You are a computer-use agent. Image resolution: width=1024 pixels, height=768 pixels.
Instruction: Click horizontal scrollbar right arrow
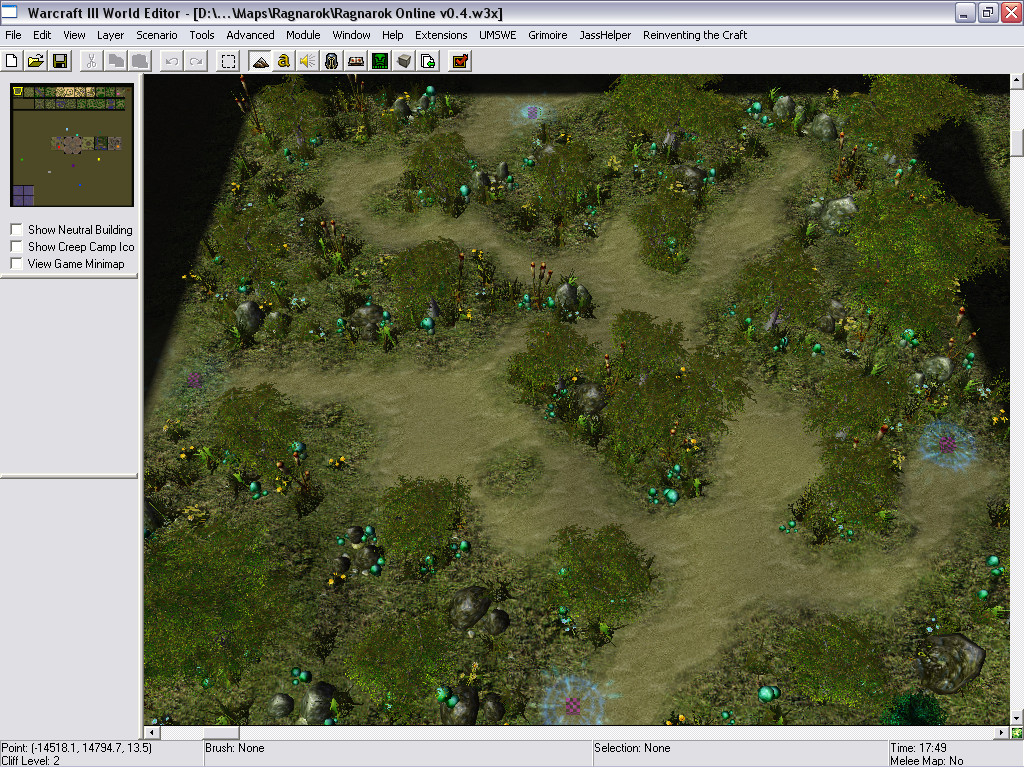pyautogui.click(x=1001, y=733)
